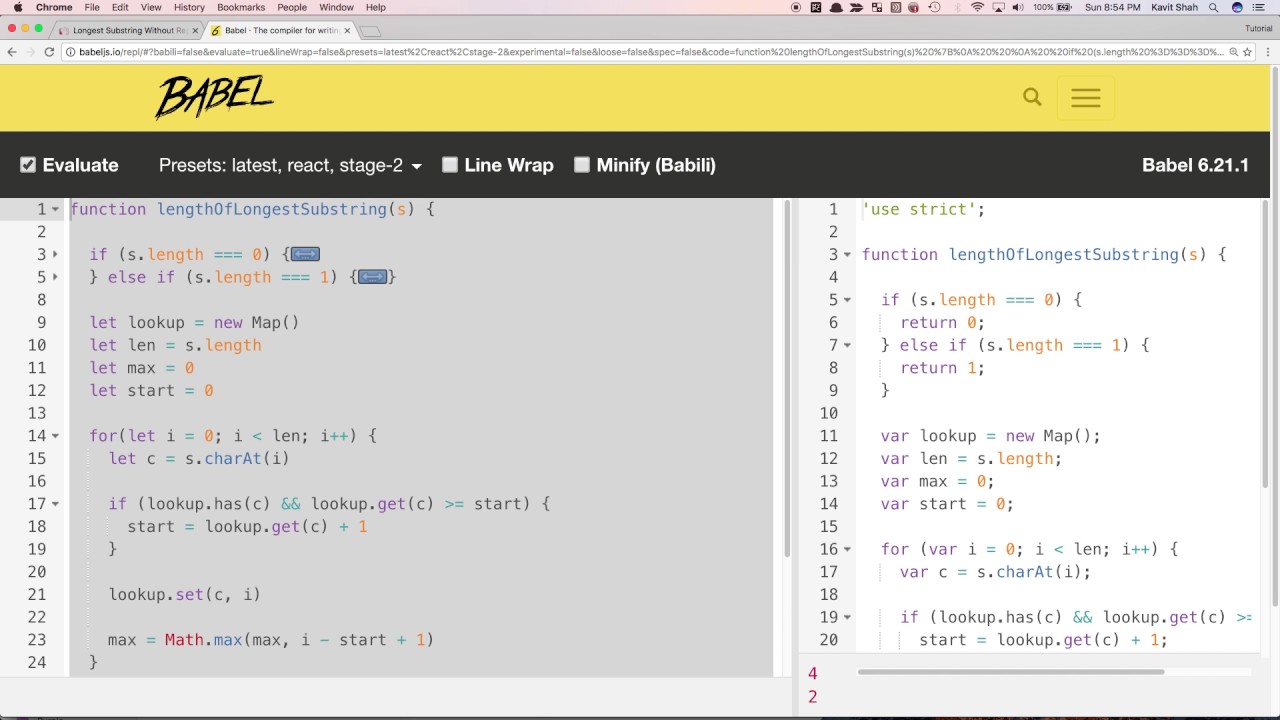Close the Longest Substring tab
The image size is (1280, 720).
click(195, 30)
